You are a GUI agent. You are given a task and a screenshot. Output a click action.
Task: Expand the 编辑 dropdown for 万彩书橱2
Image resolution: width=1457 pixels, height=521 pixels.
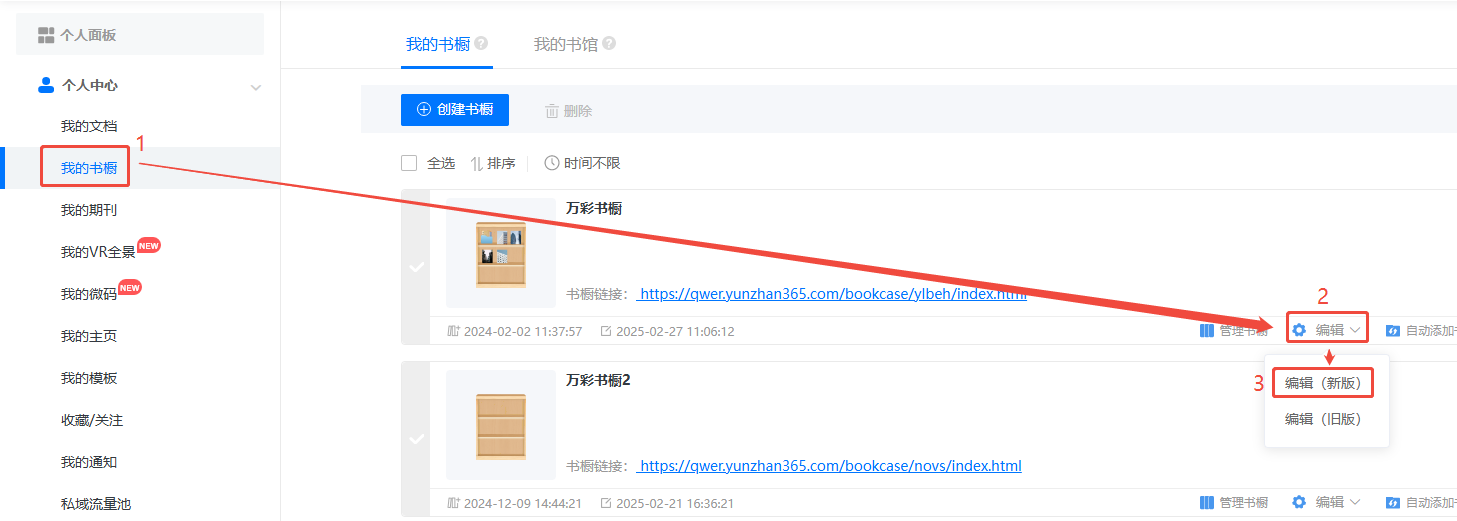[x=1328, y=502]
